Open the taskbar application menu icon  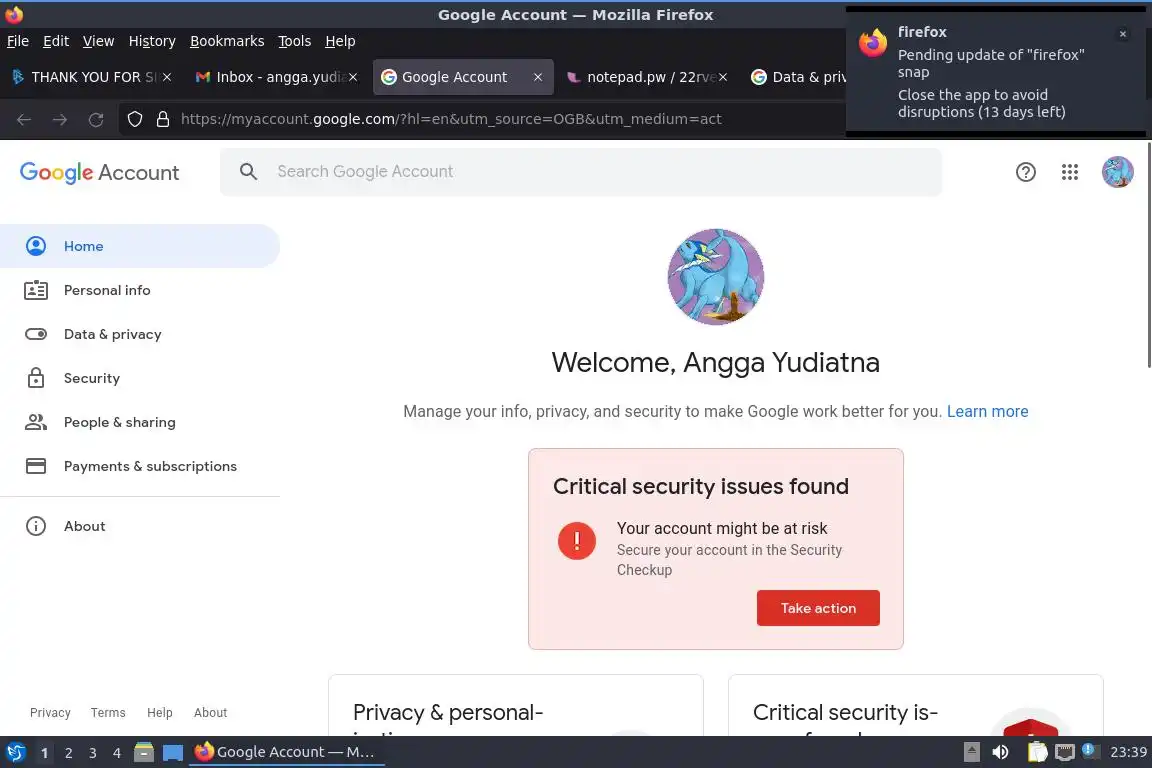click(x=15, y=753)
